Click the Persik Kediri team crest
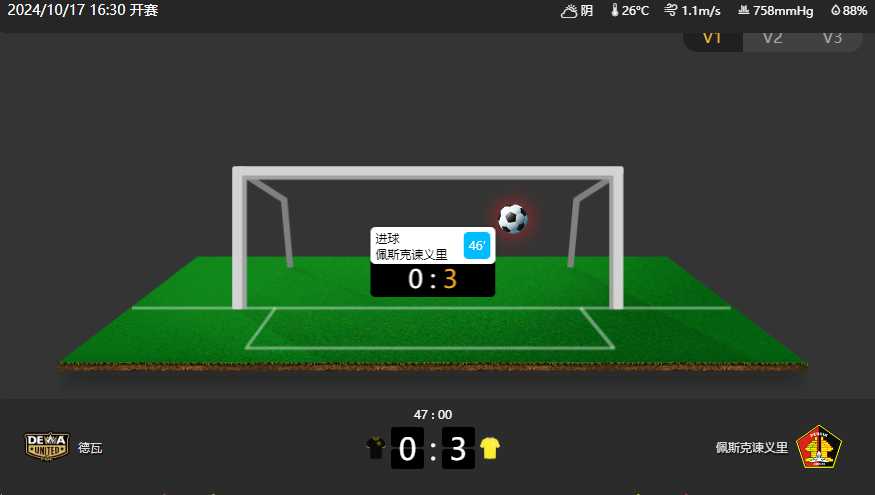This screenshot has height=495, width=875. [x=819, y=447]
